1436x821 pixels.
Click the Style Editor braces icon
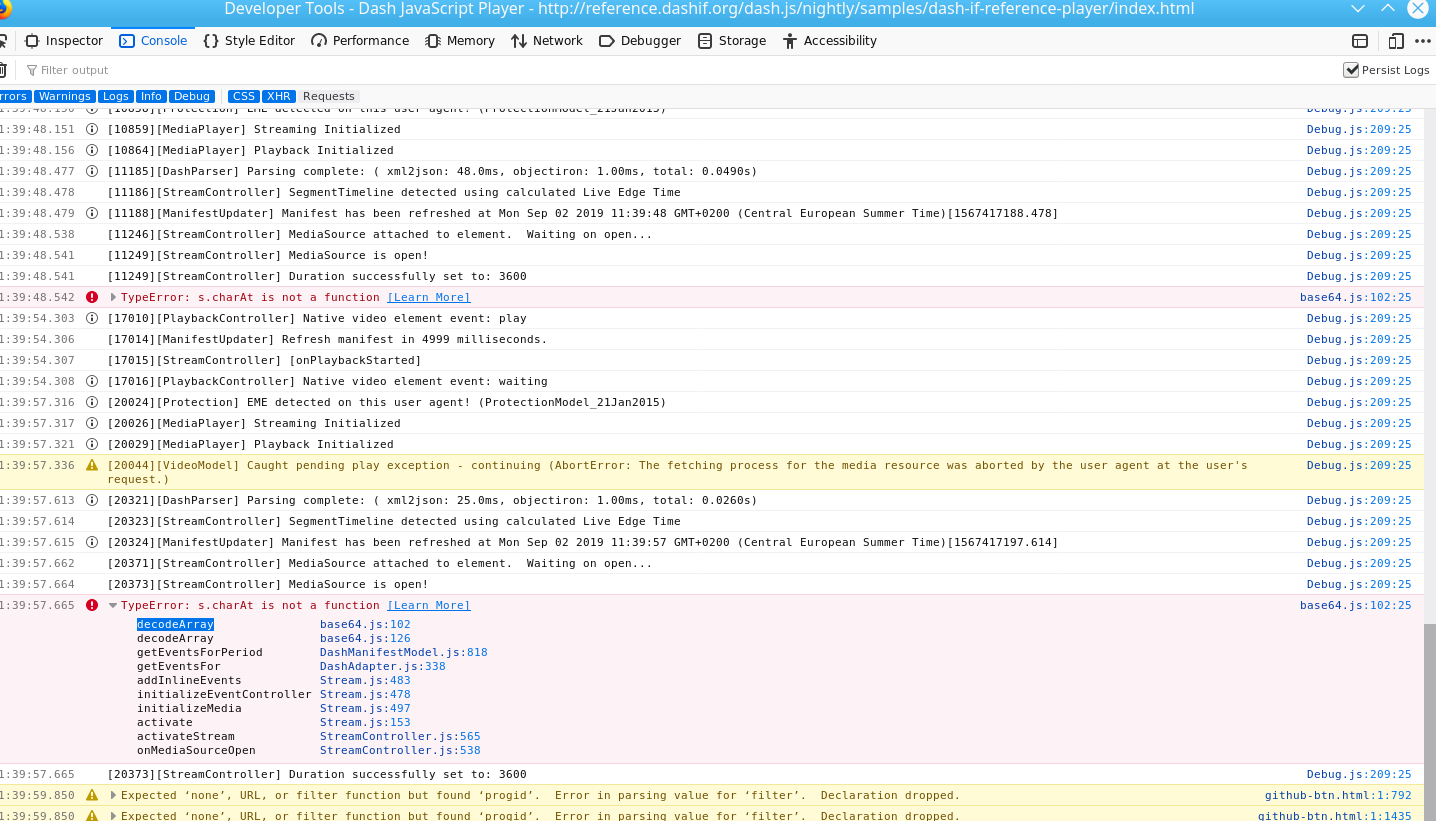point(211,41)
